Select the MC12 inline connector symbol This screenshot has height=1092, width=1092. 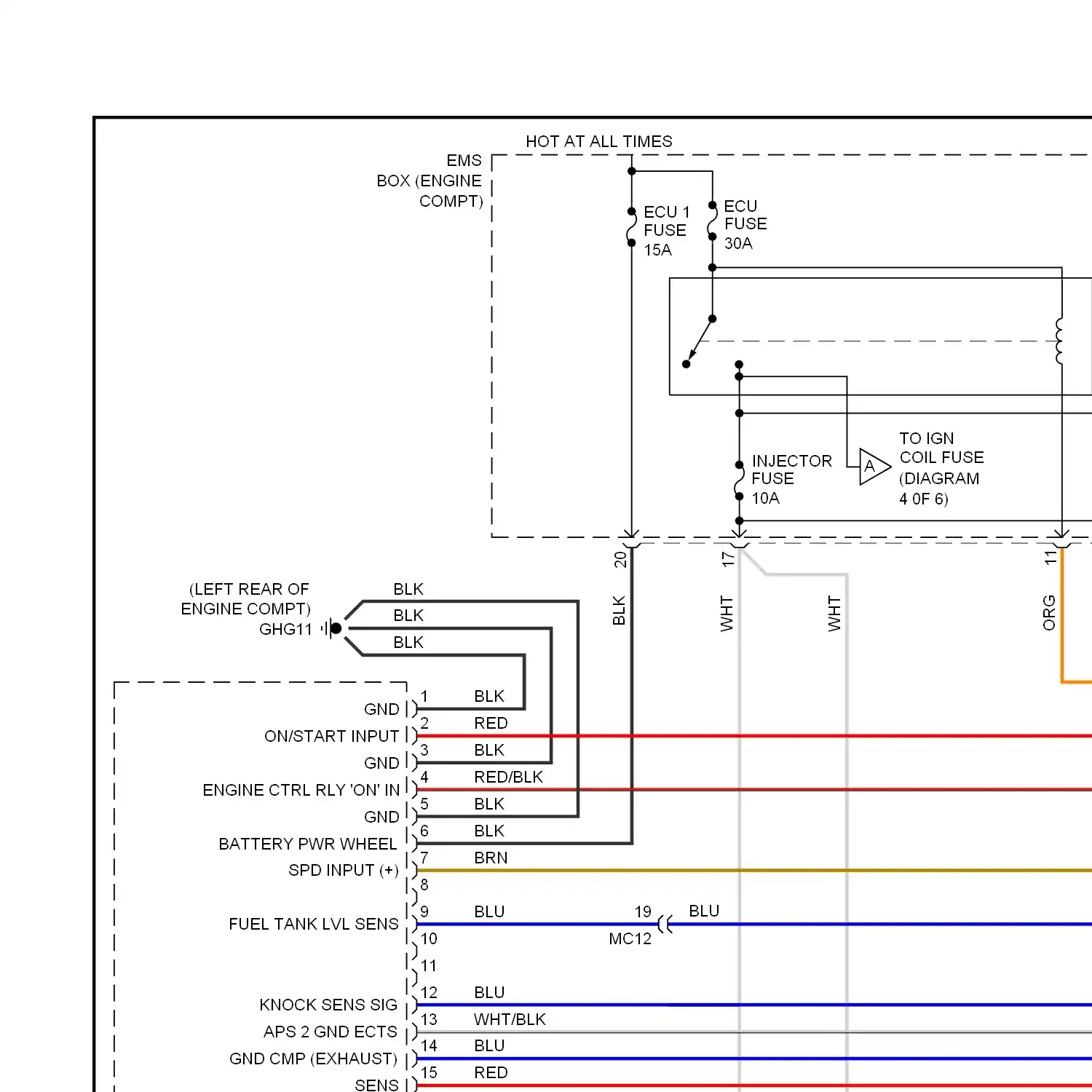point(664,923)
